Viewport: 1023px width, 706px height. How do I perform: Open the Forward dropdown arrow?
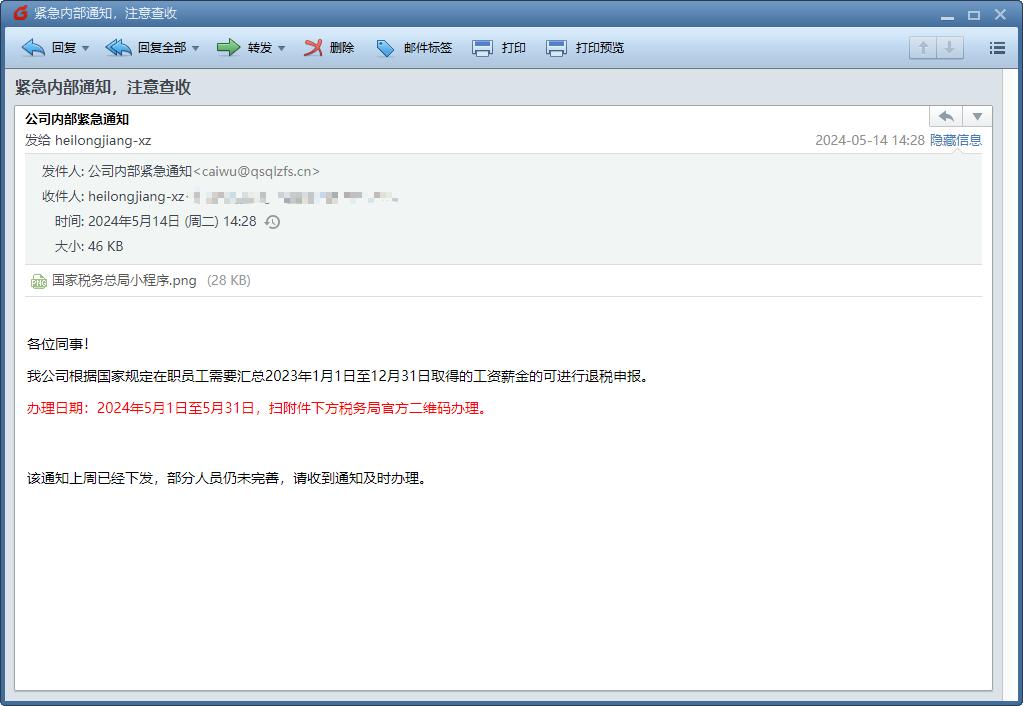tap(280, 47)
